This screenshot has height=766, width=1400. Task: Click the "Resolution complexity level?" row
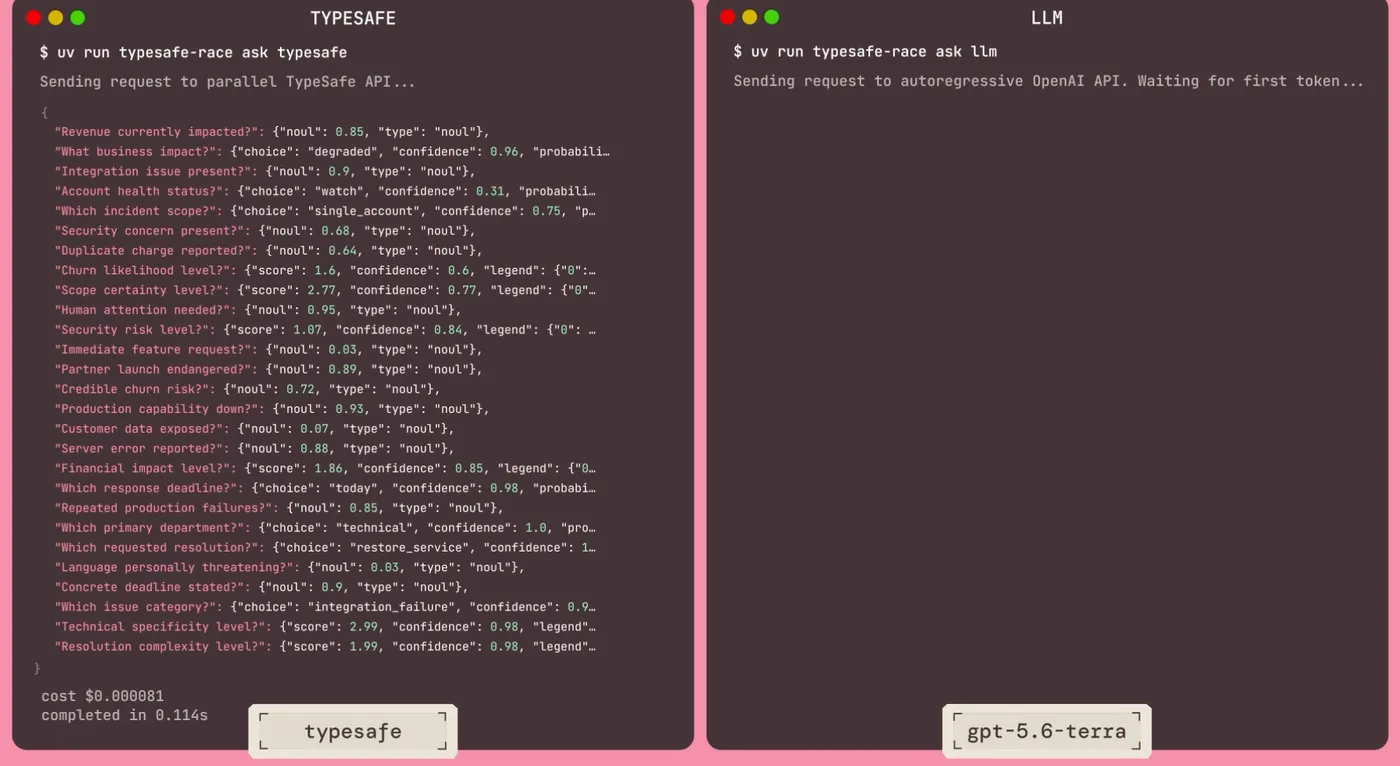325,647
